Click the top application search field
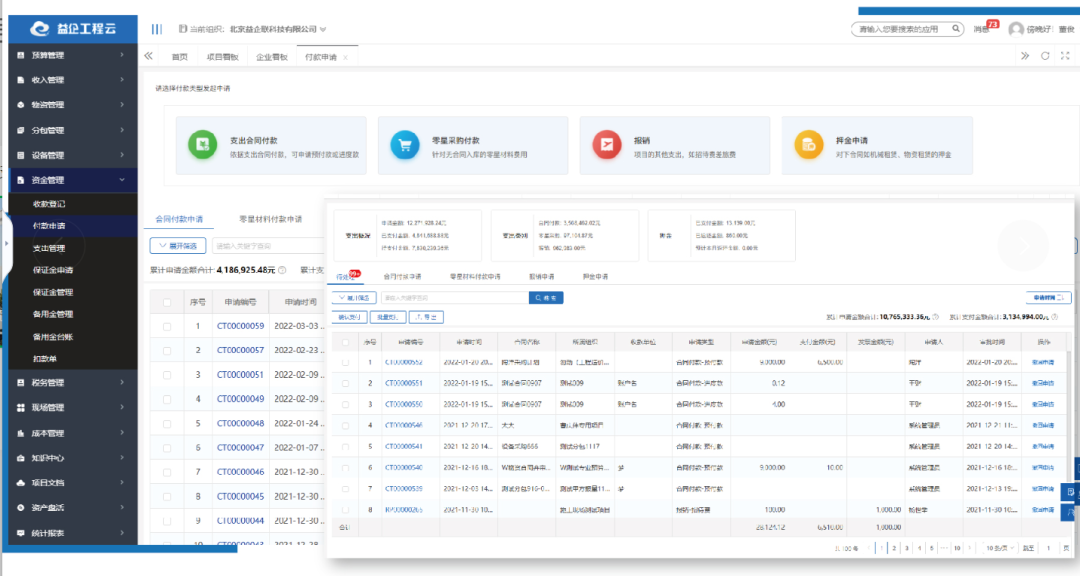Image resolution: width=1080 pixels, height=576 pixels. click(x=903, y=29)
